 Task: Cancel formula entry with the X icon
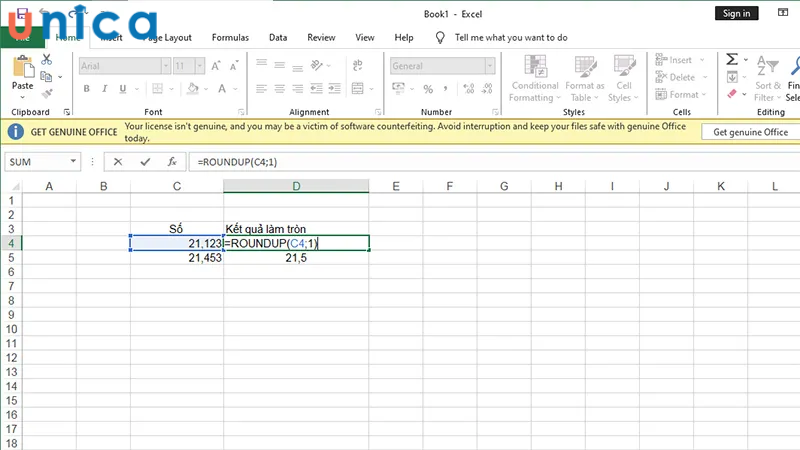(x=119, y=161)
